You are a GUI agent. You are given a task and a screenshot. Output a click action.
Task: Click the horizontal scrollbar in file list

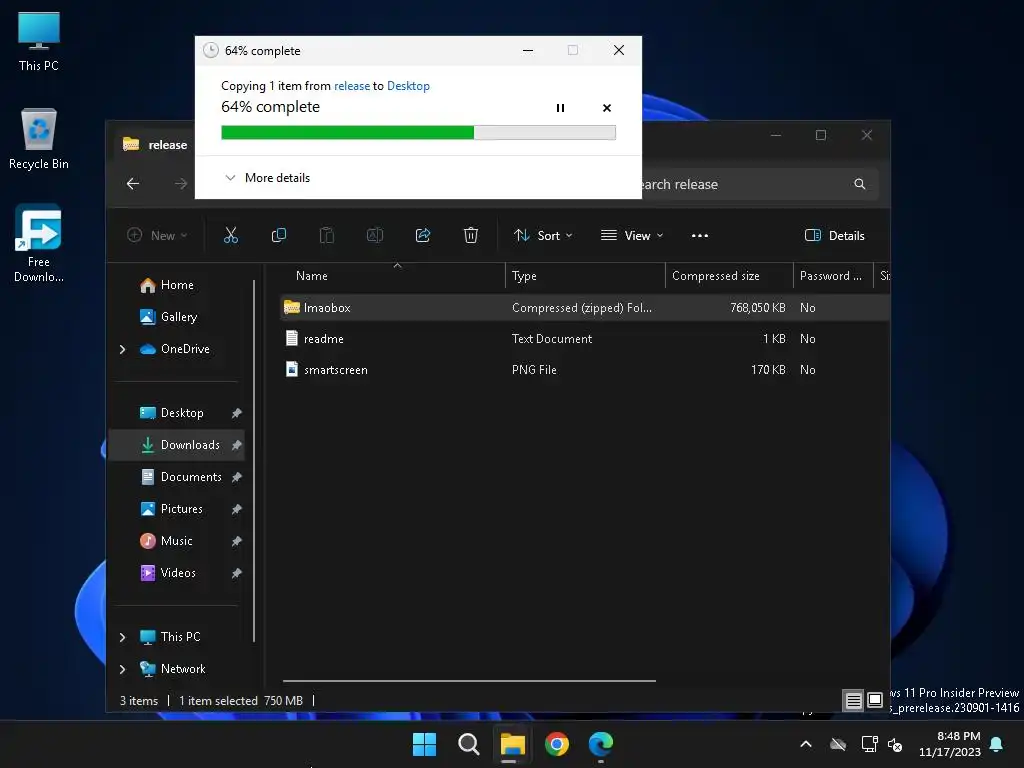(x=469, y=681)
